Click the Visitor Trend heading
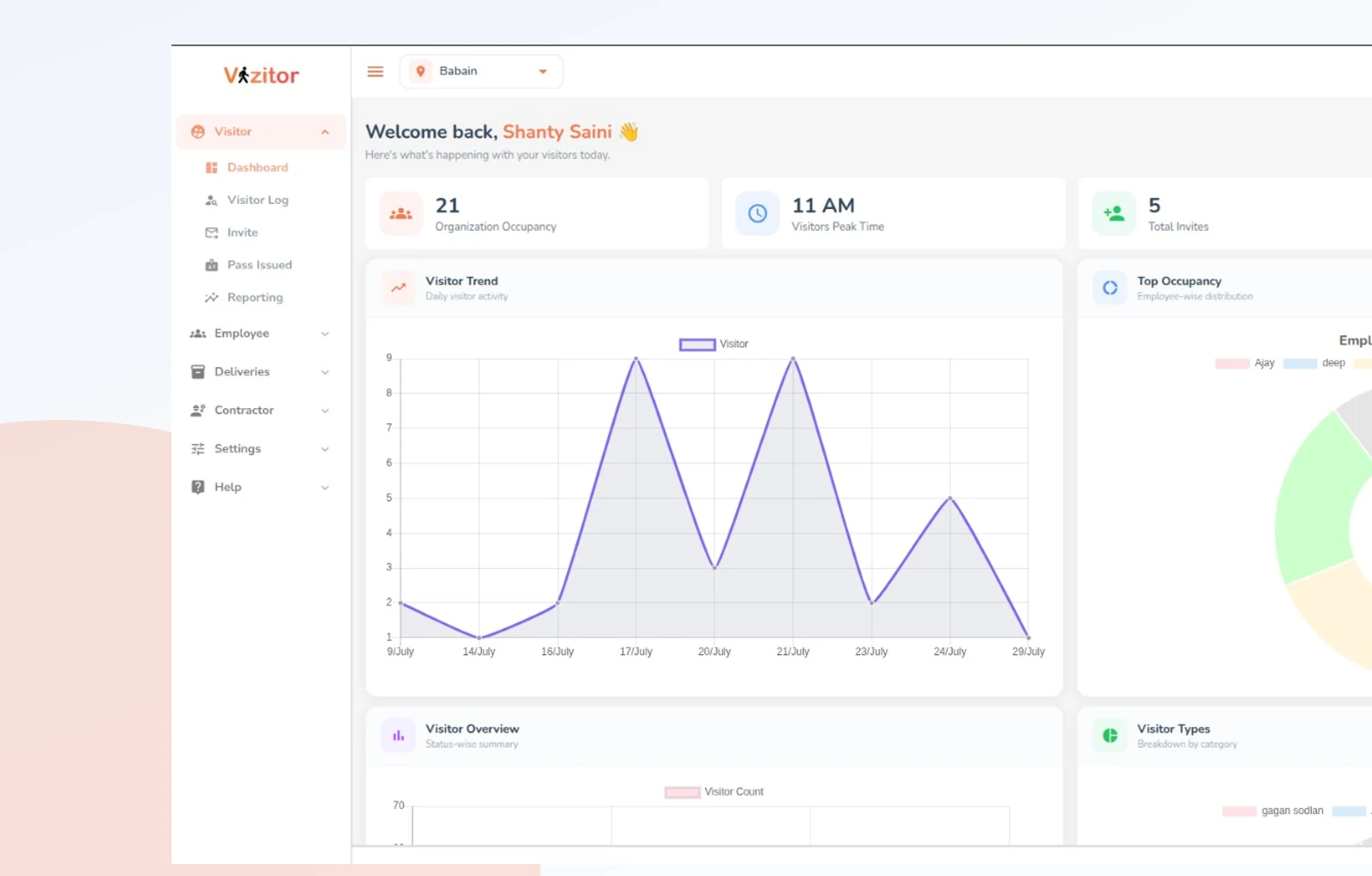Image resolution: width=1372 pixels, height=876 pixels. [461, 281]
